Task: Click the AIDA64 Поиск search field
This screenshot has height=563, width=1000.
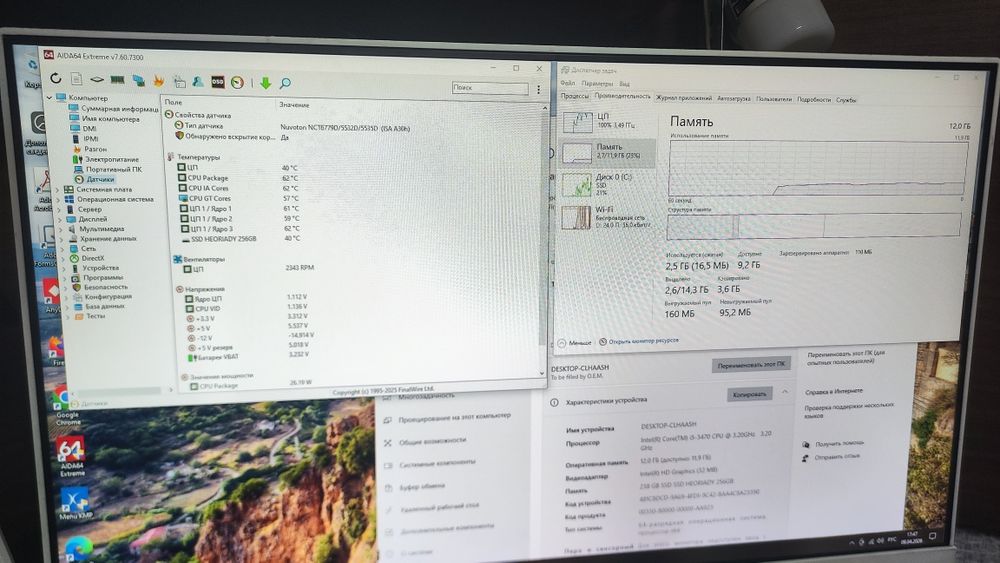Action: (x=490, y=87)
